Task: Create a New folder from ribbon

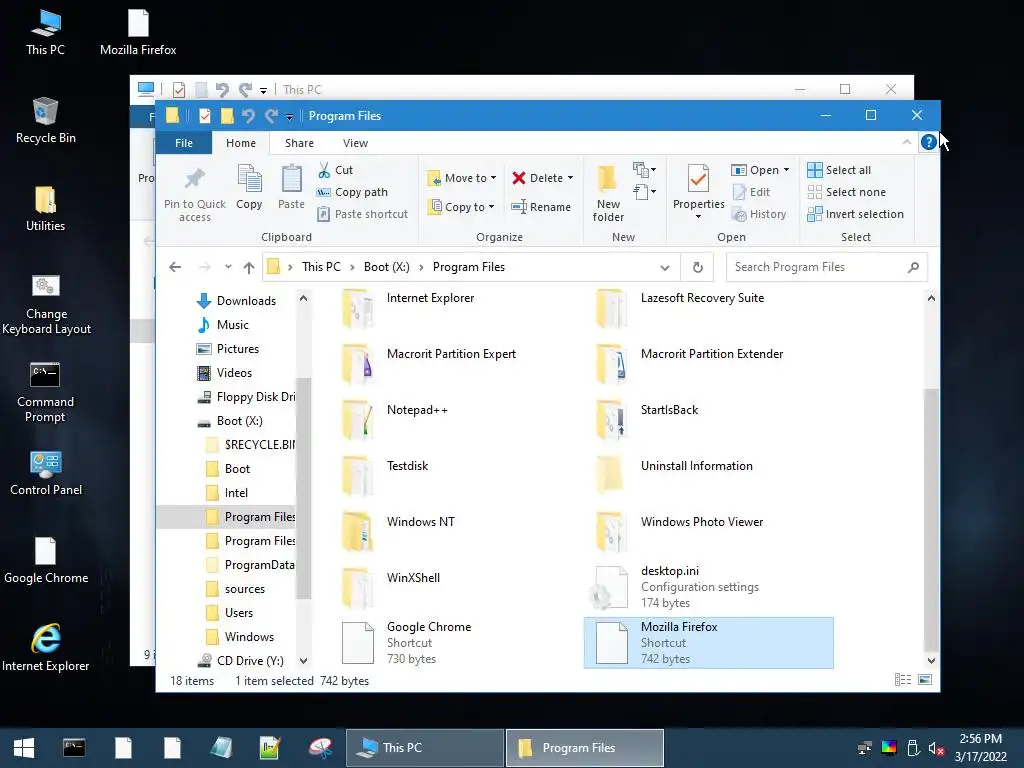Action: click(608, 193)
